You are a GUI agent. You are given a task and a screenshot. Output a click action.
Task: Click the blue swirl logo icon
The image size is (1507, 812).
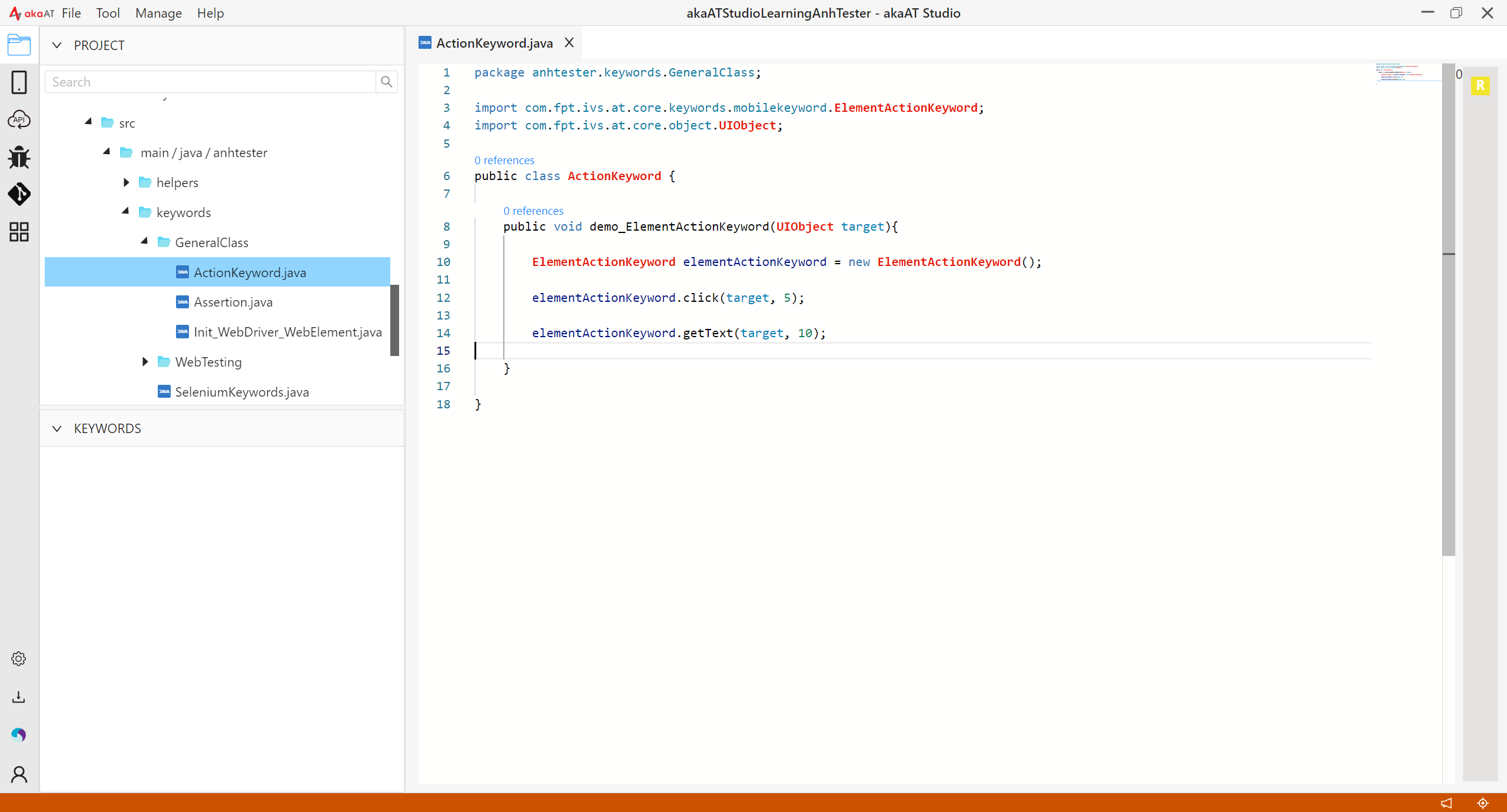[19, 734]
